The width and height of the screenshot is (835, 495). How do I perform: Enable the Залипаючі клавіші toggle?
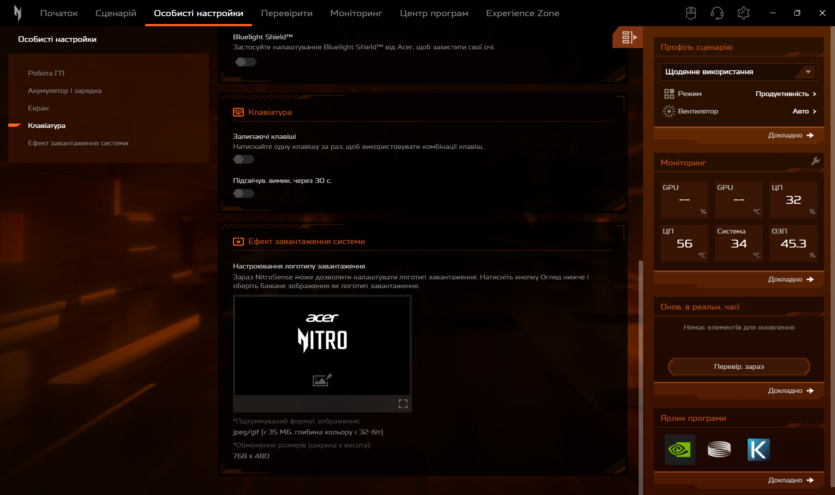pyautogui.click(x=244, y=159)
